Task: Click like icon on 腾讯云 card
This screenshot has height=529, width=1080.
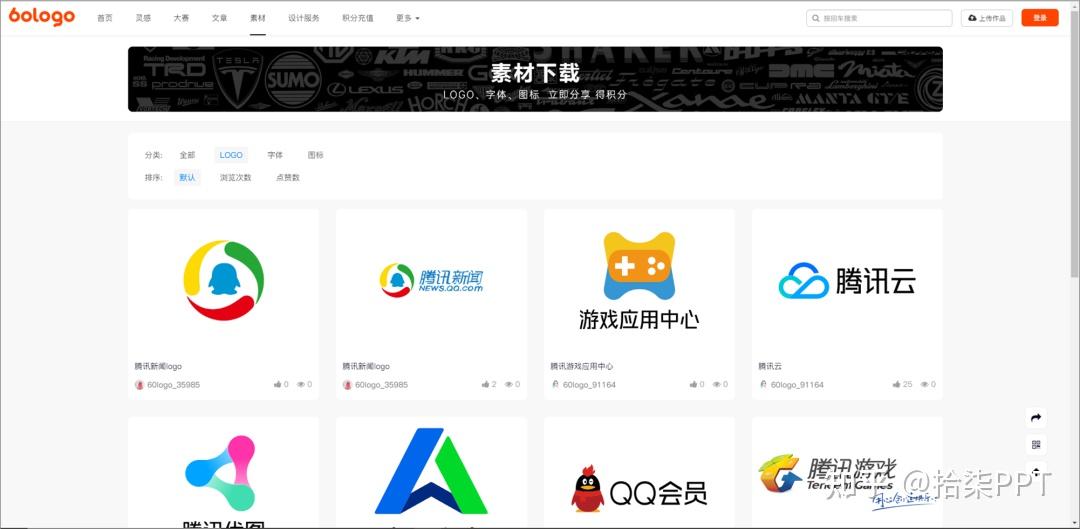Action: tap(897, 384)
